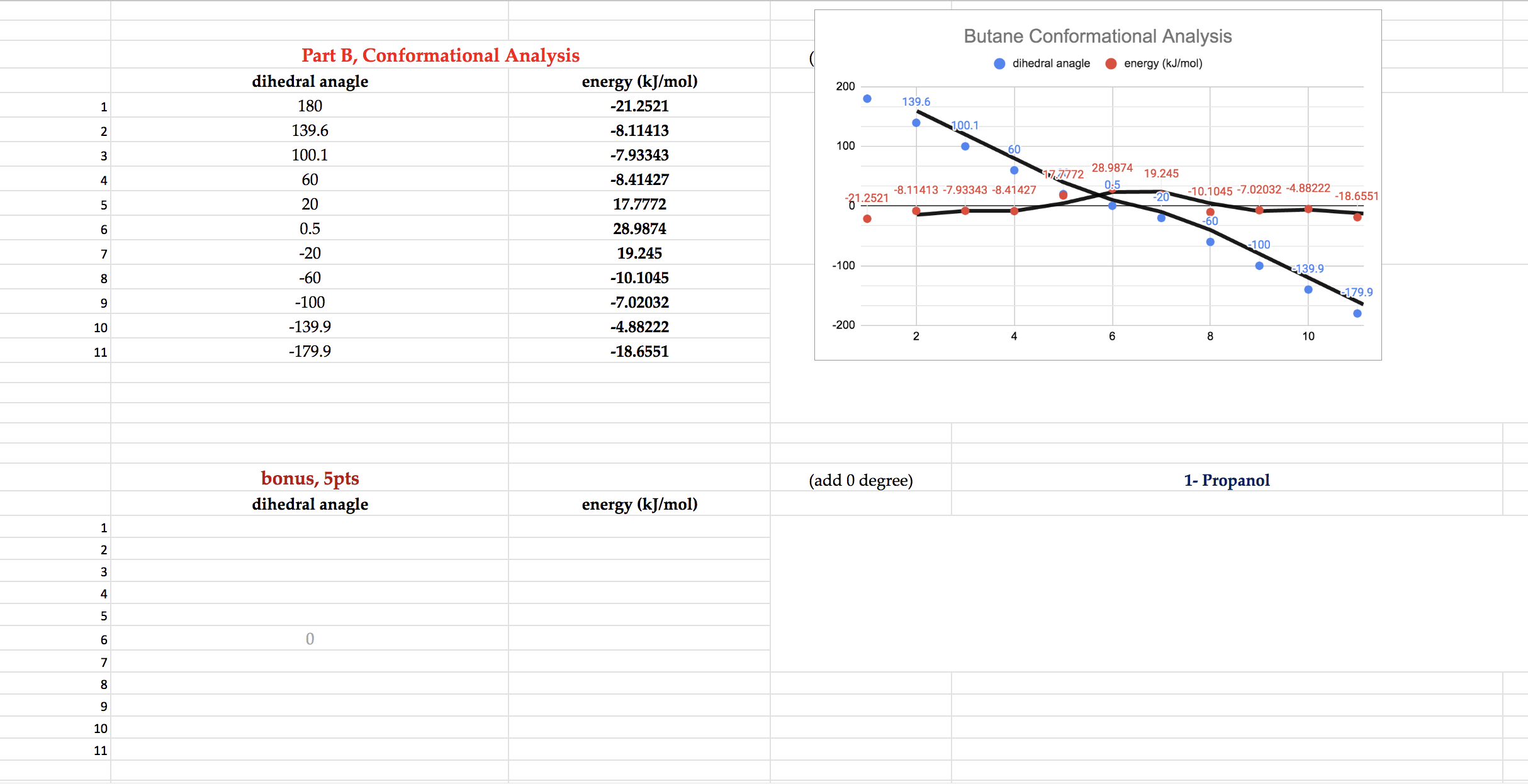Click the blue dihedral anagle legend marker
1528x784 pixels.
pos(999,64)
